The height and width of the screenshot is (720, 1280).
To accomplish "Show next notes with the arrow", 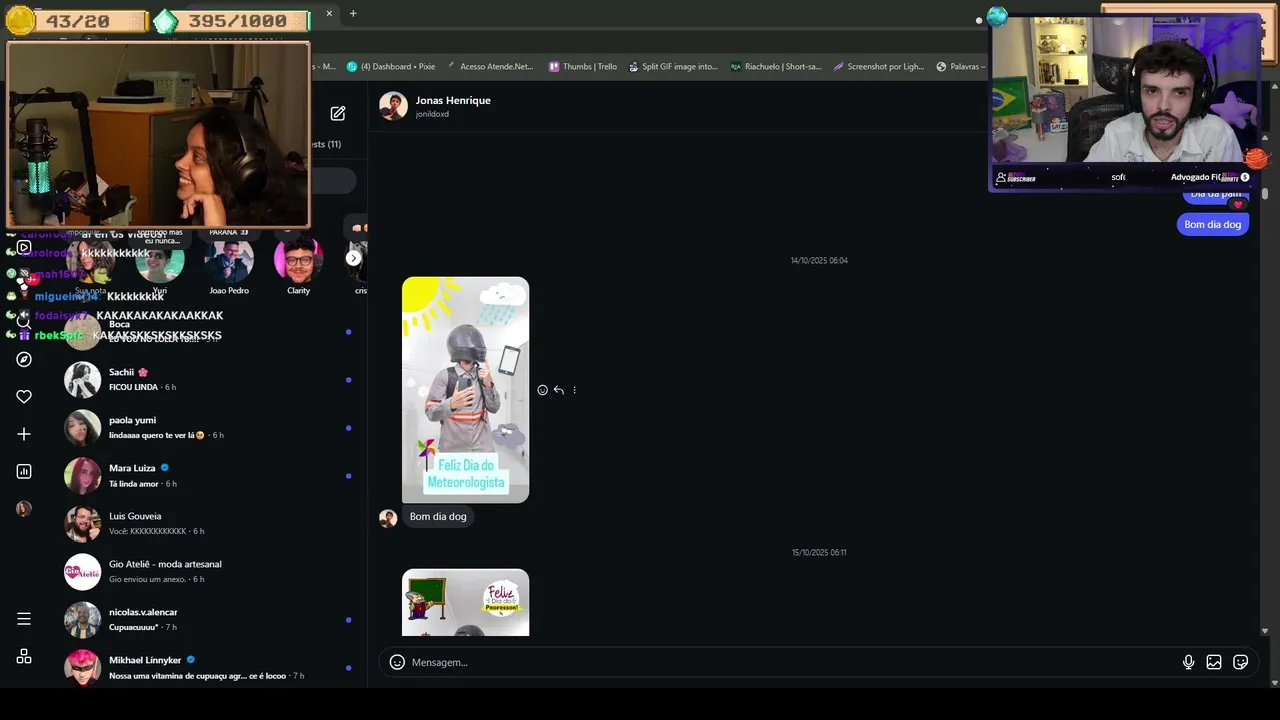I will click(x=353, y=258).
